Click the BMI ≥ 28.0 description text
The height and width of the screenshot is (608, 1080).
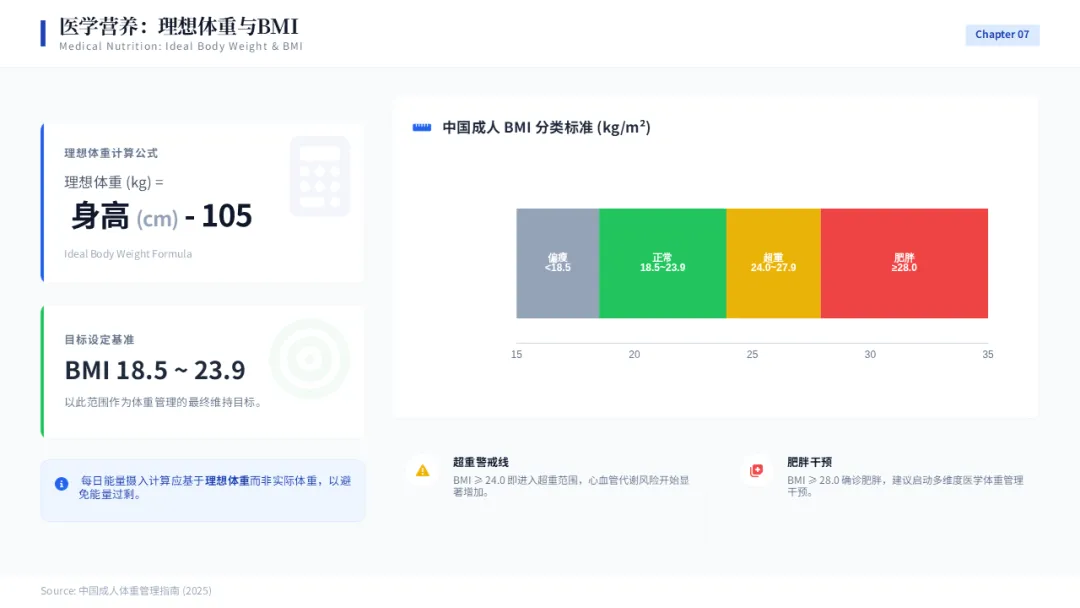[905, 486]
